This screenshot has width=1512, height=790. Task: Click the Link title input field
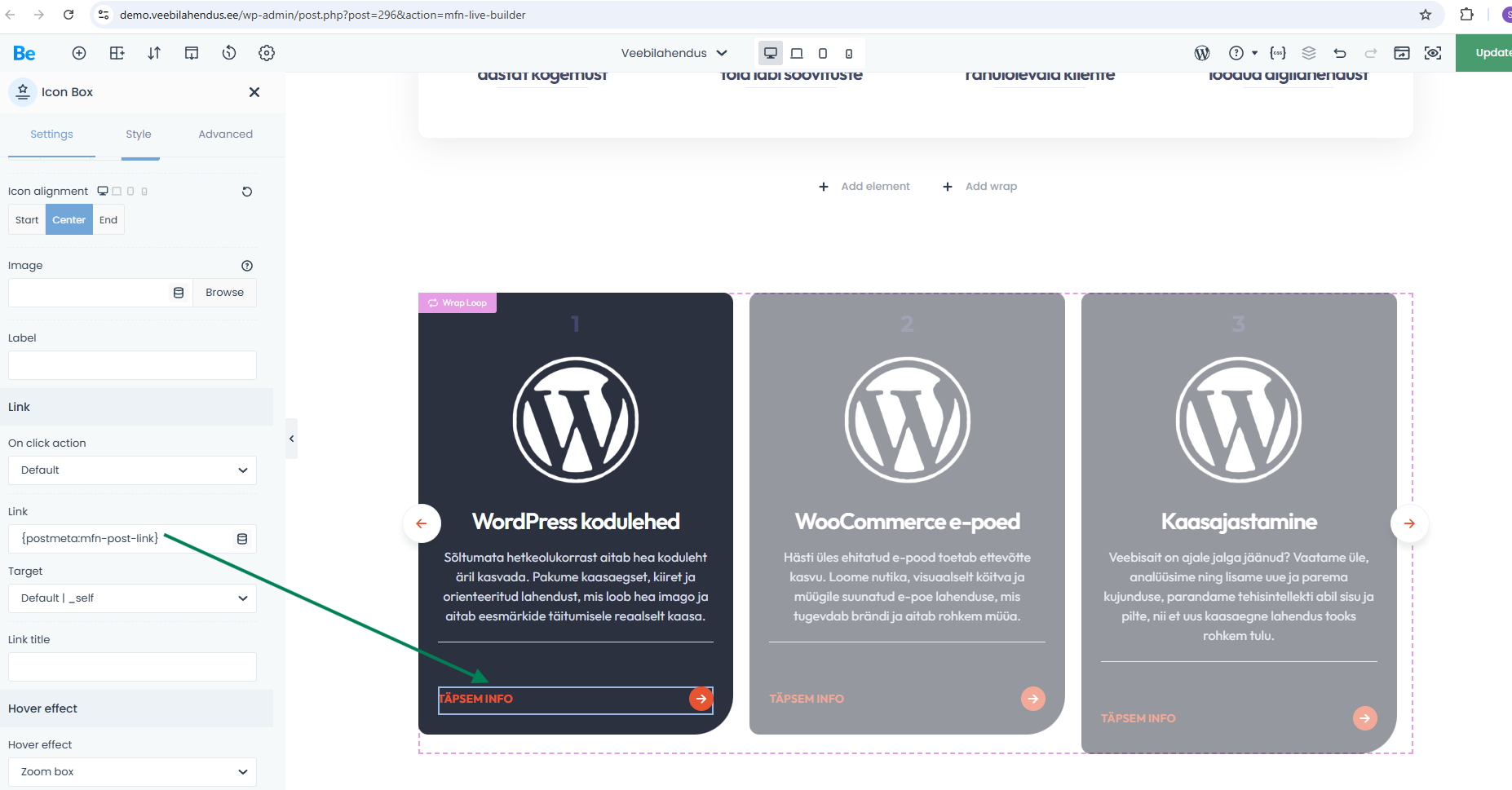pos(132,667)
